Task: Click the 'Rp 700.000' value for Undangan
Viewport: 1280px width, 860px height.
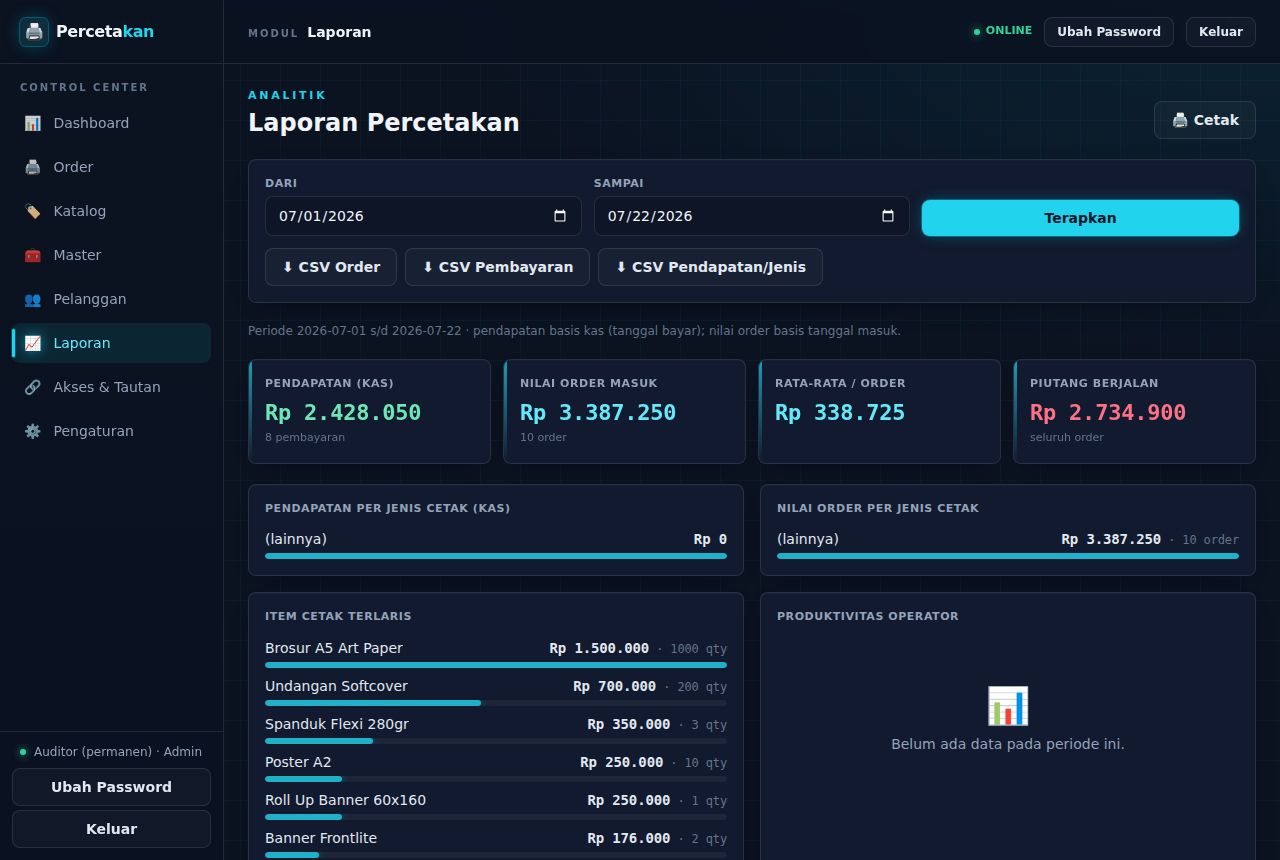Action: click(x=615, y=686)
